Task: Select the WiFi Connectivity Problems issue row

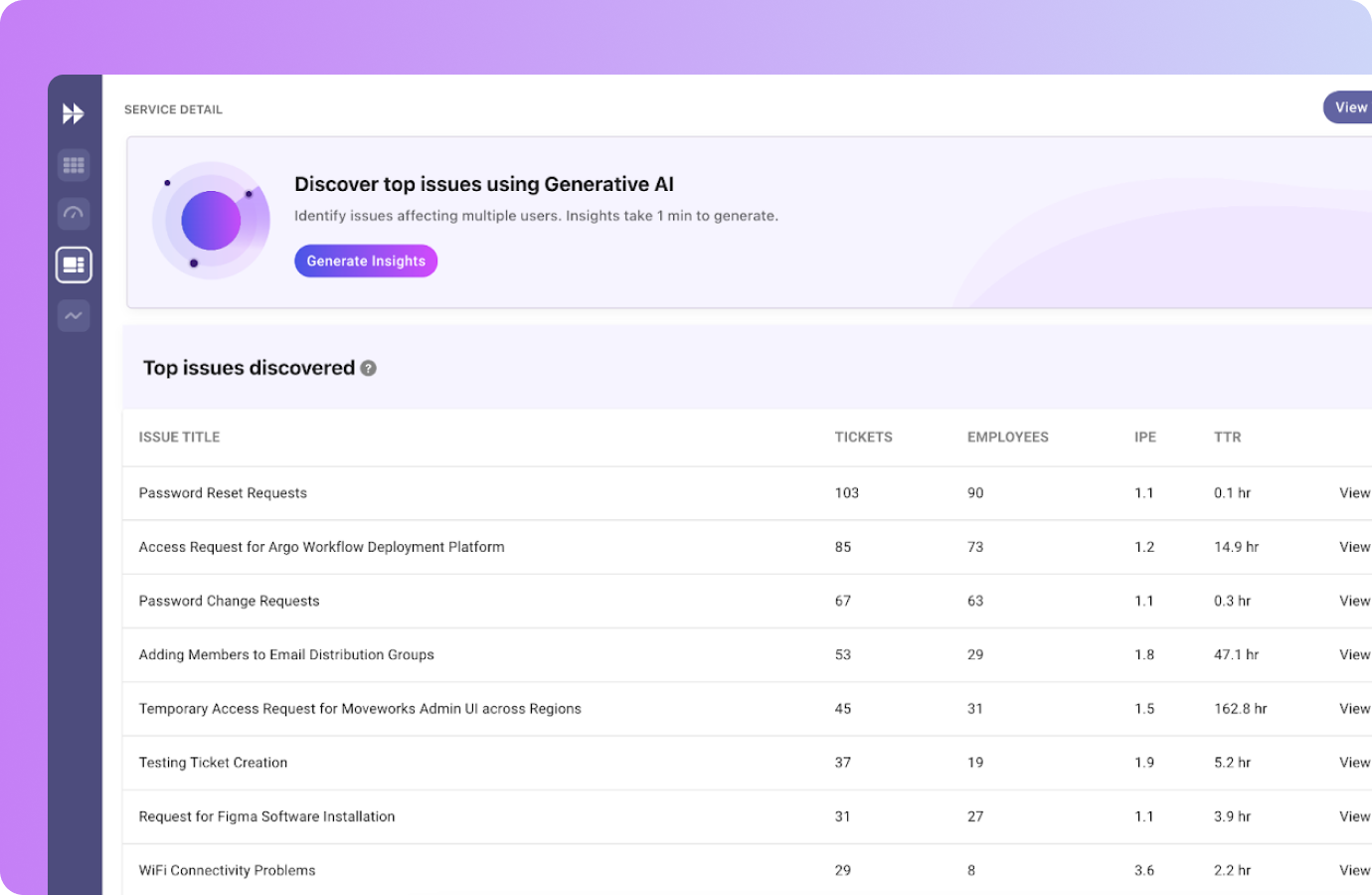Action: pos(227,870)
